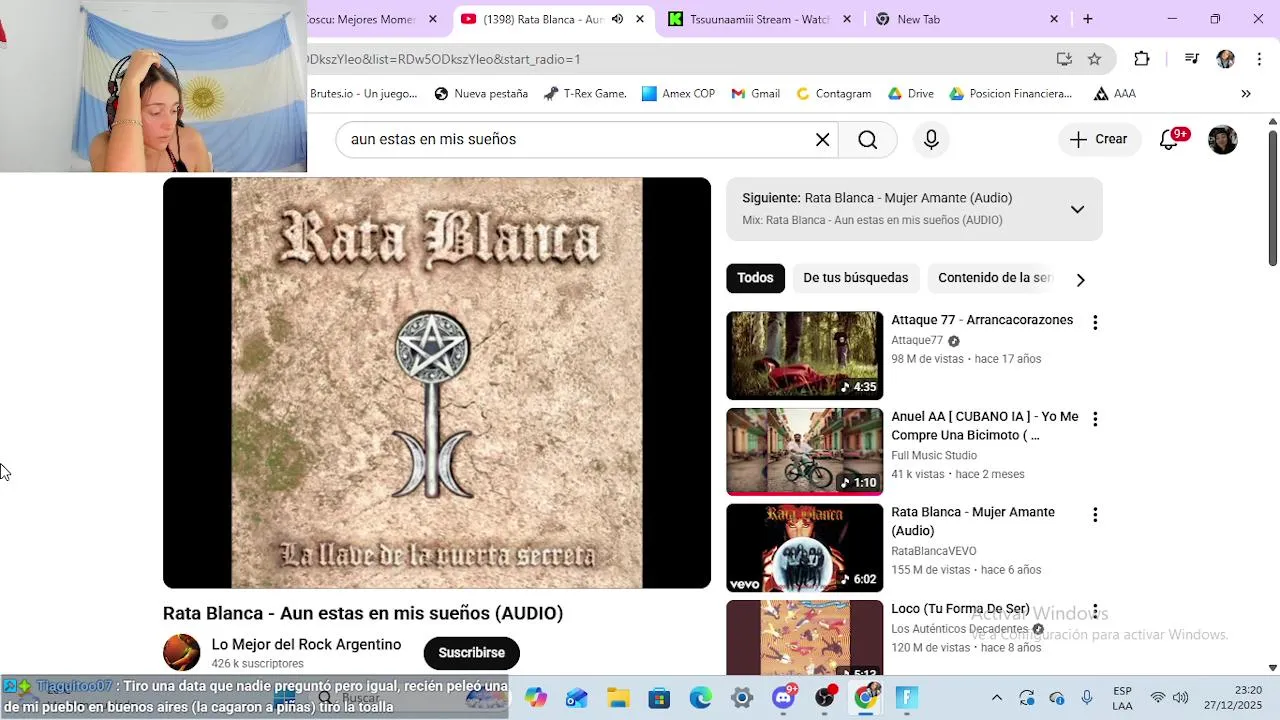The image size is (1280, 720).
Task: Open volume control in system tray
Action: 1180,698
